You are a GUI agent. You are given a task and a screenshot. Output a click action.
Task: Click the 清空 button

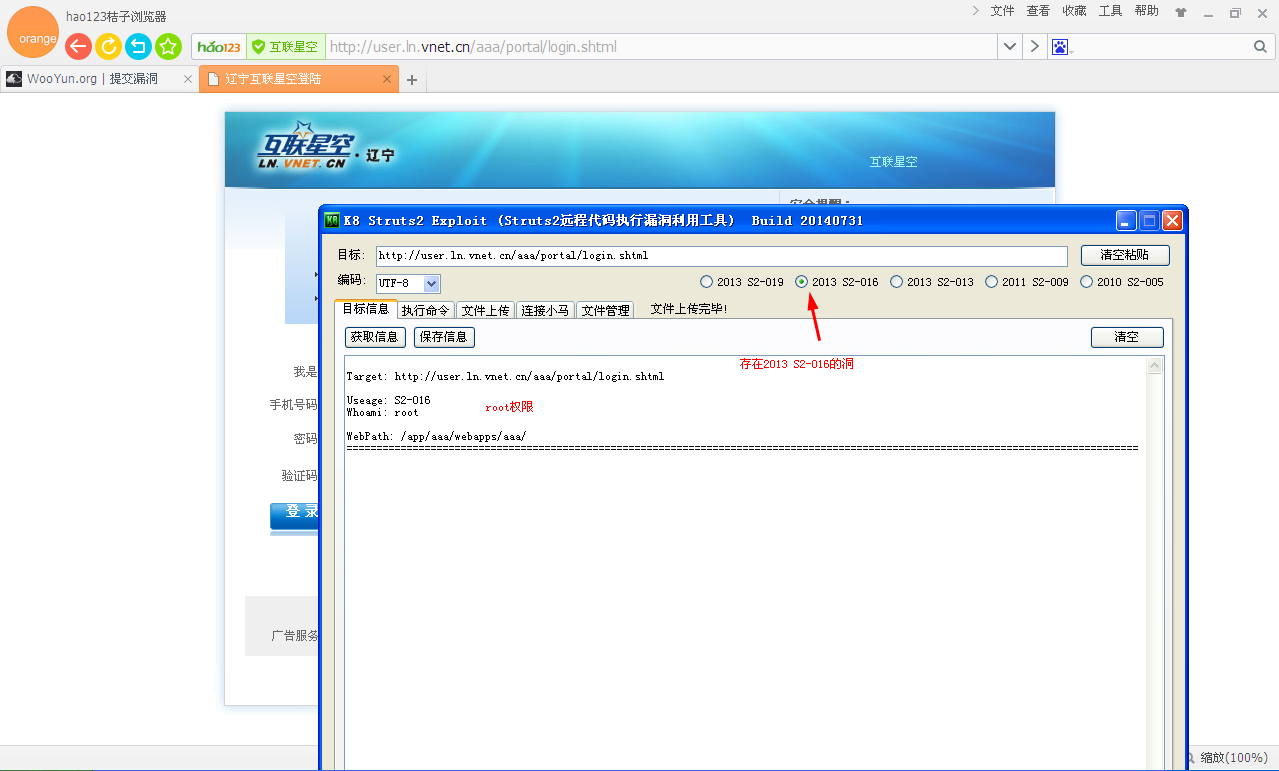[x=1127, y=337]
